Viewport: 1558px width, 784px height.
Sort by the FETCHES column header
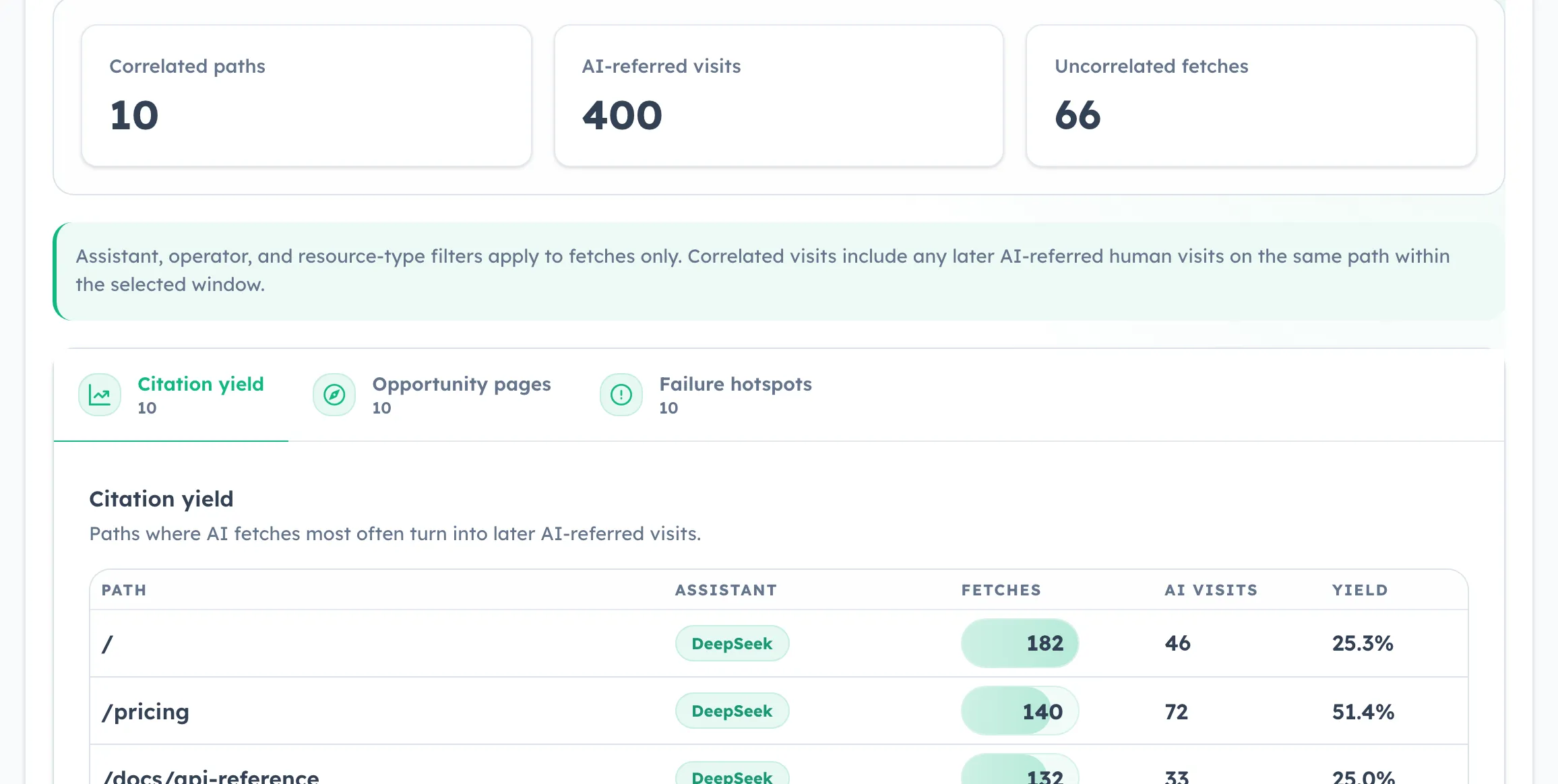[1001, 590]
